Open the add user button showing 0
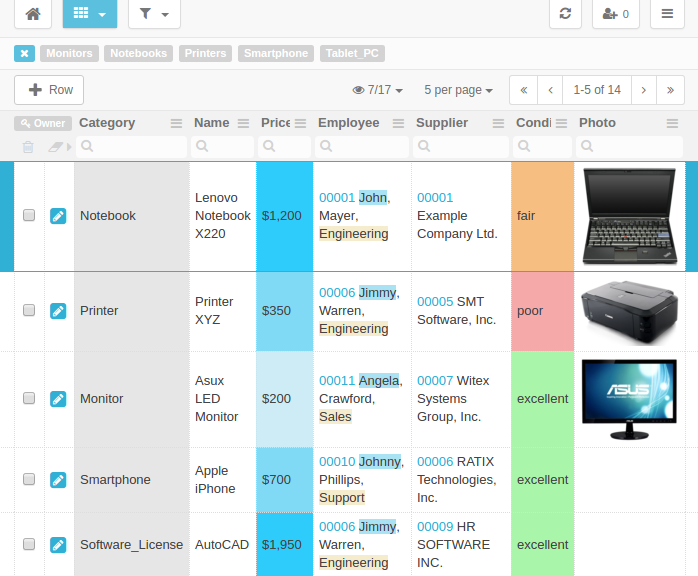The width and height of the screenshot is (698, 576). click(x=616, y=14)
